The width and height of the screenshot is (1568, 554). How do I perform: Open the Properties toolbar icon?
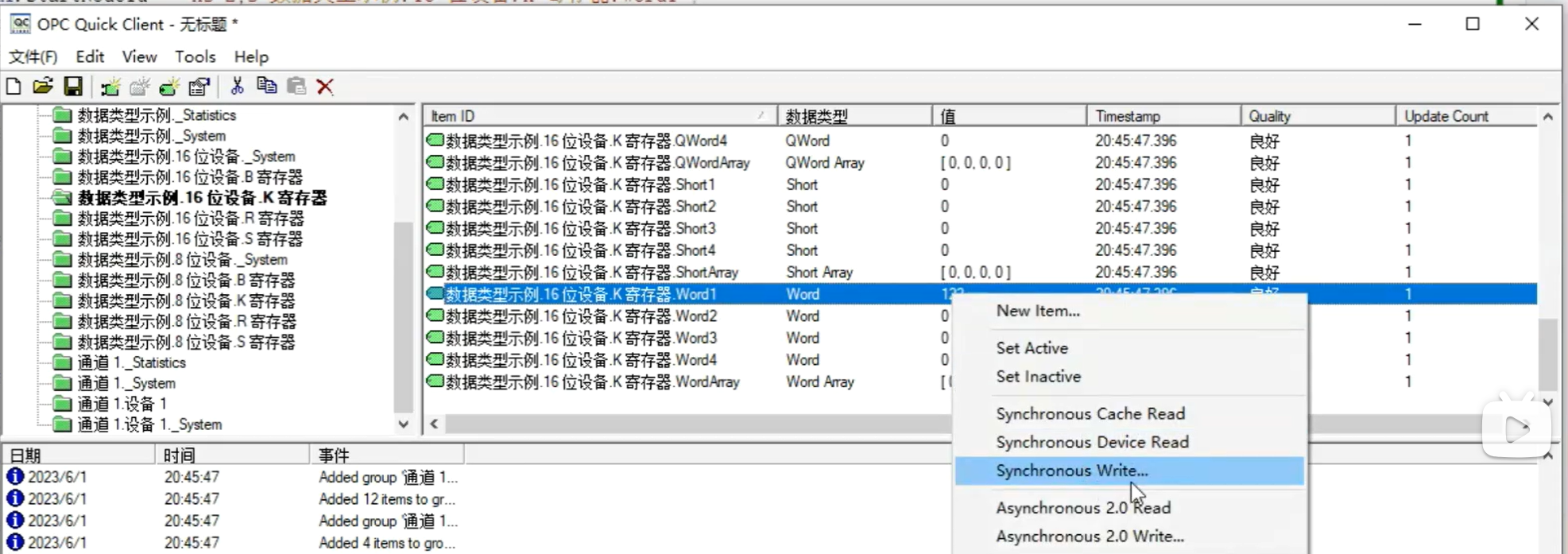coord(199,87)
